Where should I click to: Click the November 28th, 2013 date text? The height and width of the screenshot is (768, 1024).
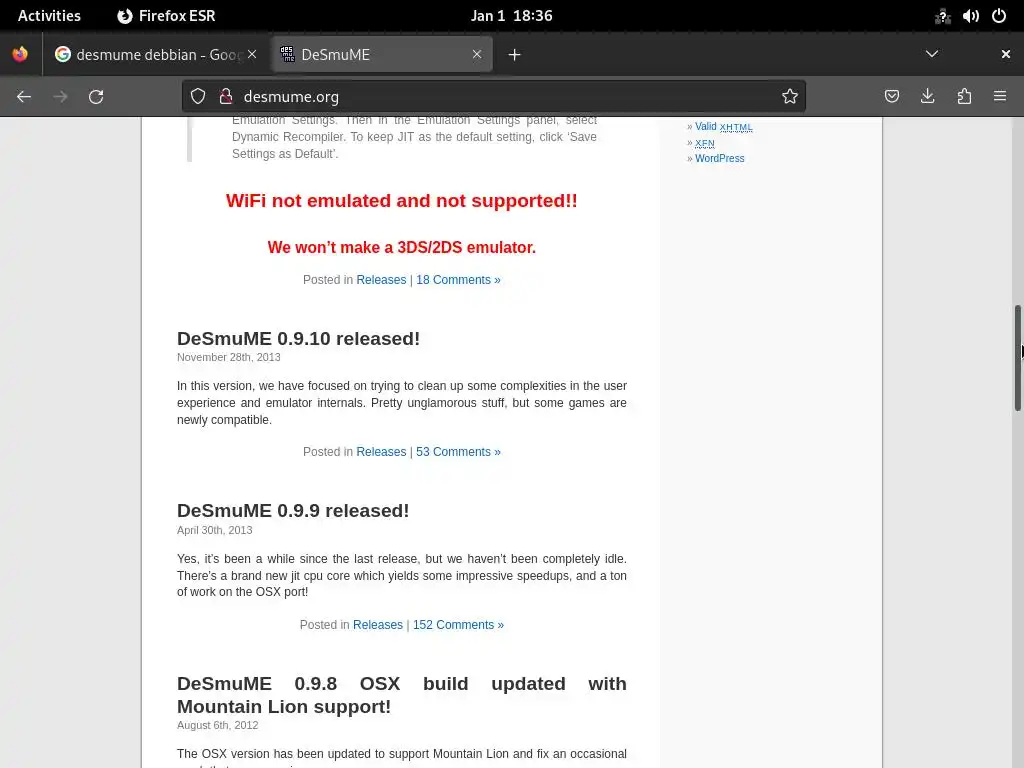click(x=229, y=357)
